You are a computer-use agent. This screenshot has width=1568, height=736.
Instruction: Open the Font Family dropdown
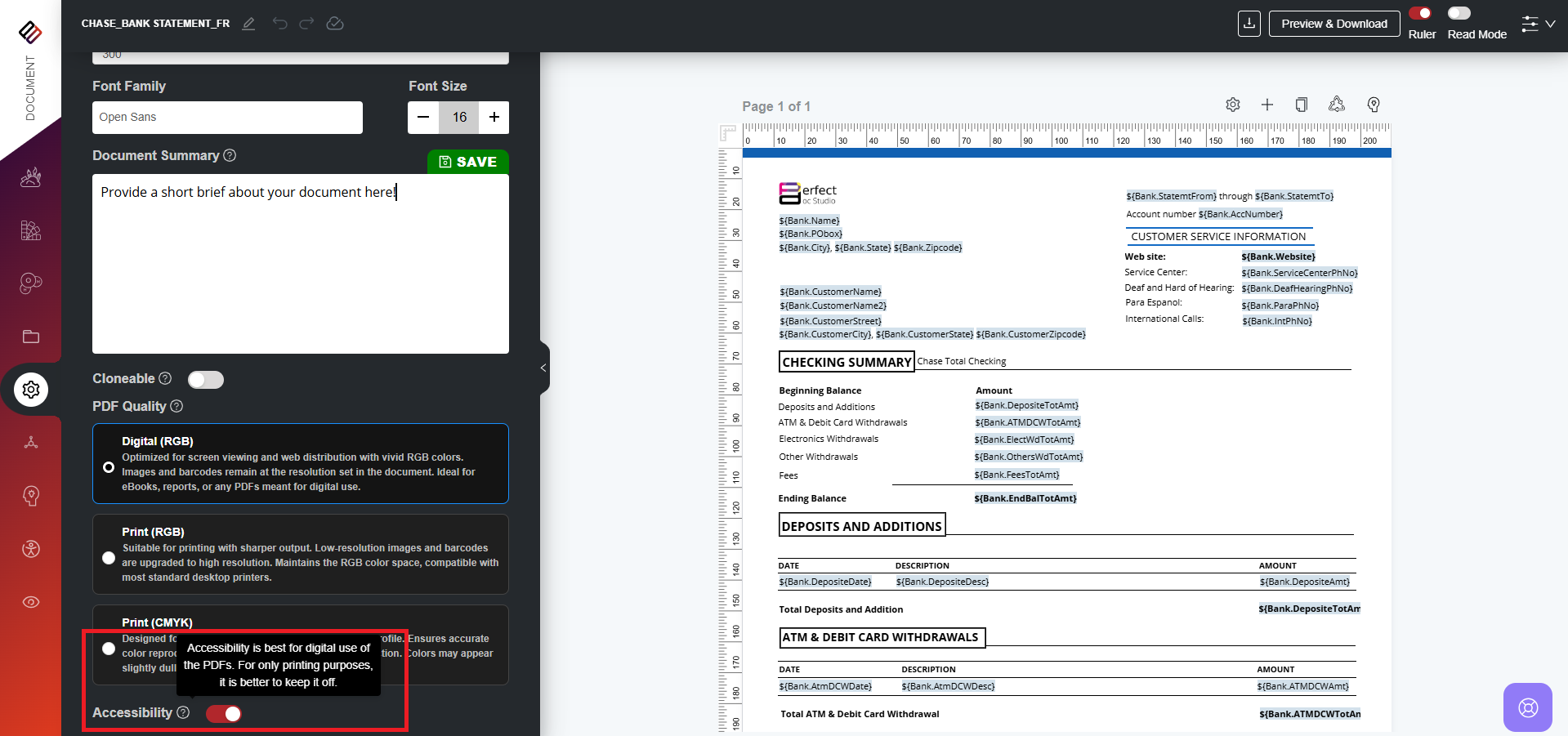pyautogui.click(x=227, y=118)
